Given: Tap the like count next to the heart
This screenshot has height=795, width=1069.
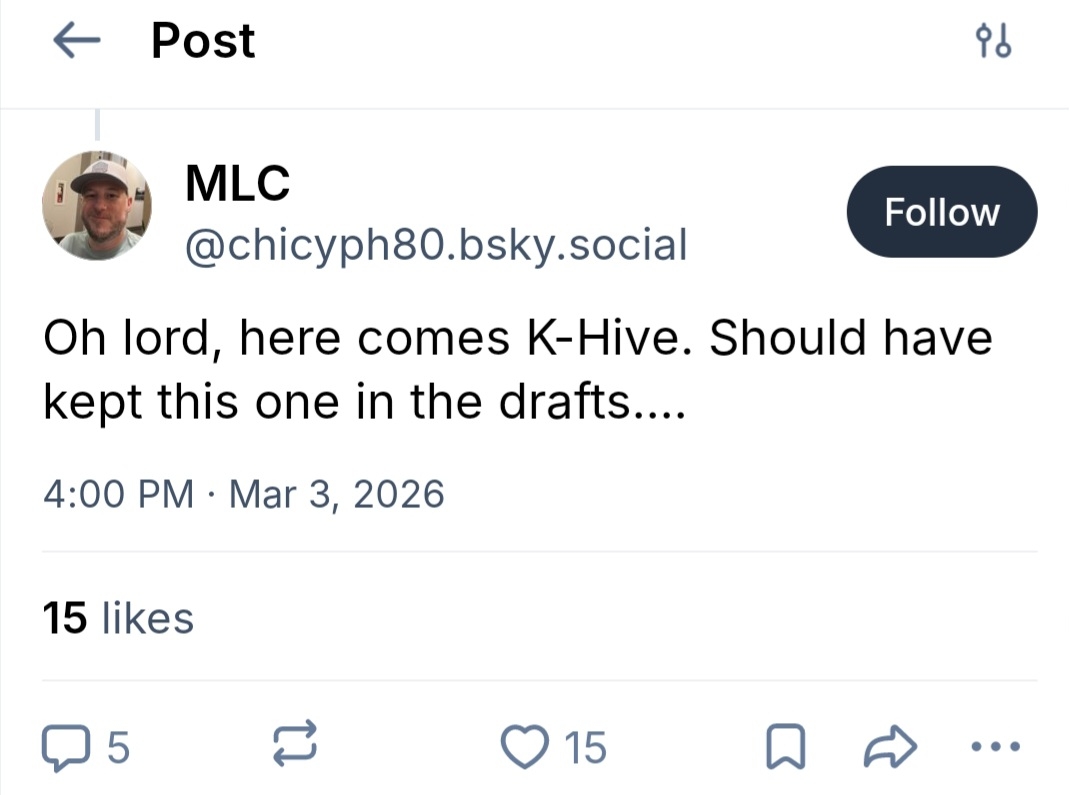Looking at the screenshot, I should coord(585,747).
